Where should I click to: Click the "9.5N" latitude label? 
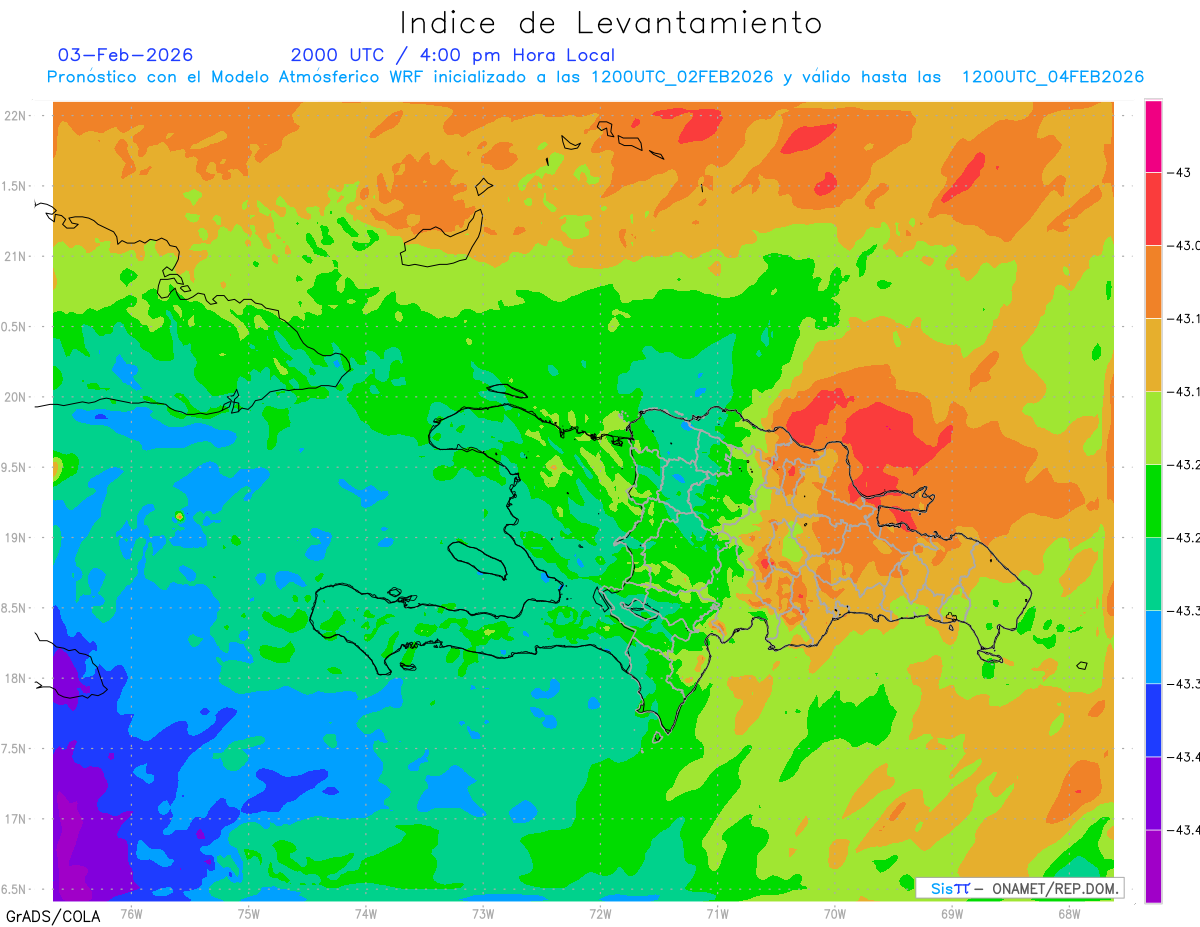(x=15, y=467)
